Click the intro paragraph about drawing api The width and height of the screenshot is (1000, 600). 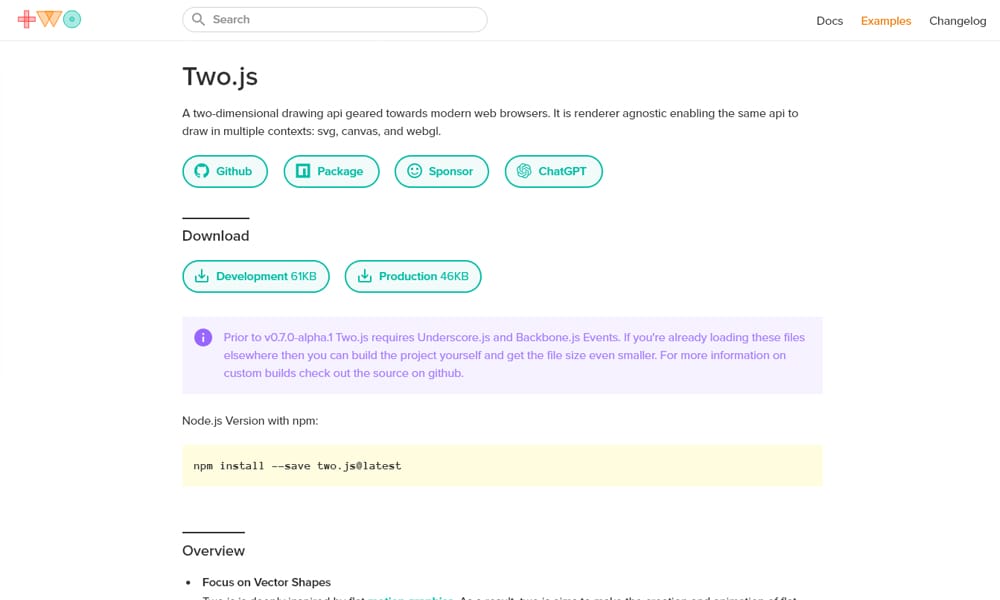490,122
